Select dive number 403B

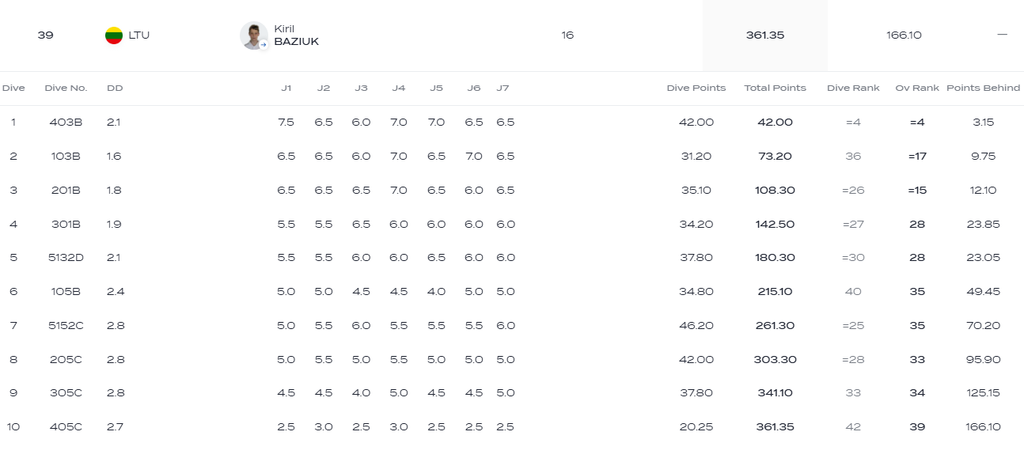66,122
